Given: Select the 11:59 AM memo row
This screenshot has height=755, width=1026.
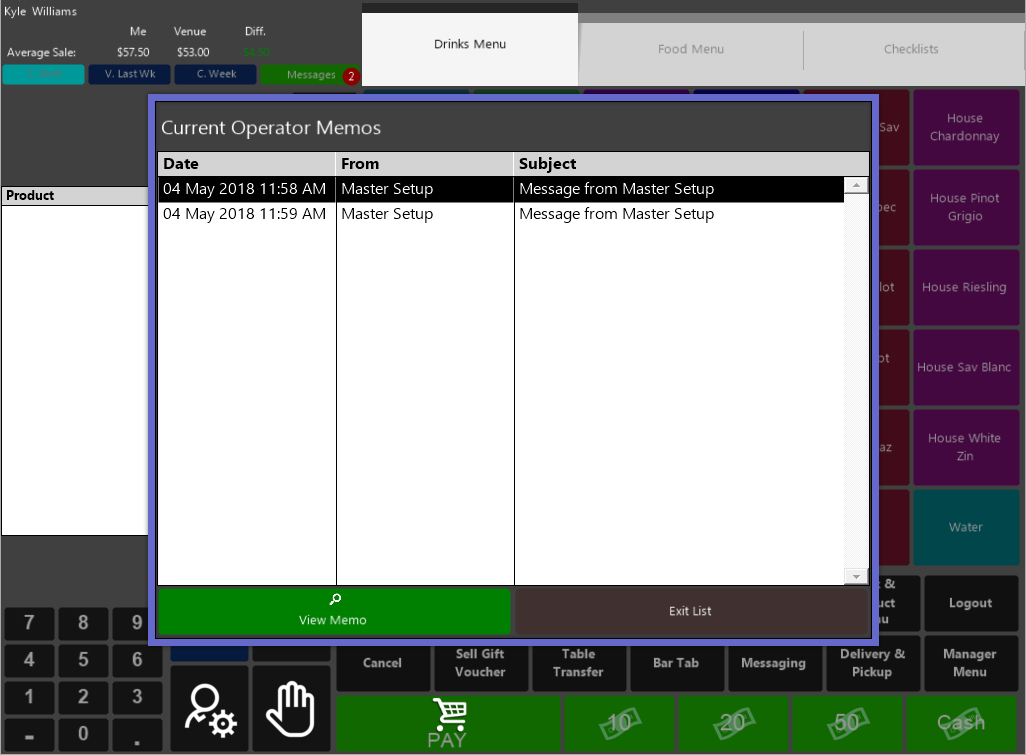Looking at the screenshot, I should point(500,214).
